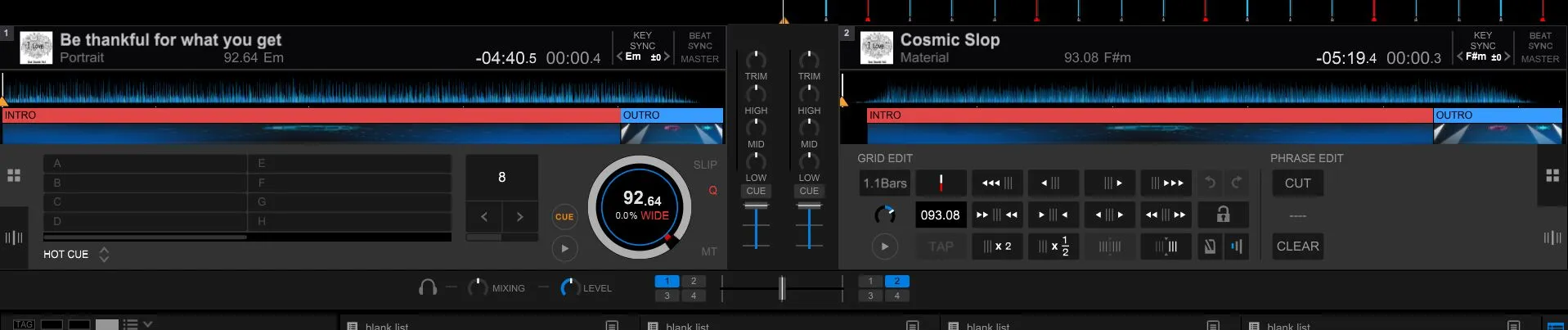Select deck 3 in left deck selector
This screenshot has height=330, width=1568.
667,296
